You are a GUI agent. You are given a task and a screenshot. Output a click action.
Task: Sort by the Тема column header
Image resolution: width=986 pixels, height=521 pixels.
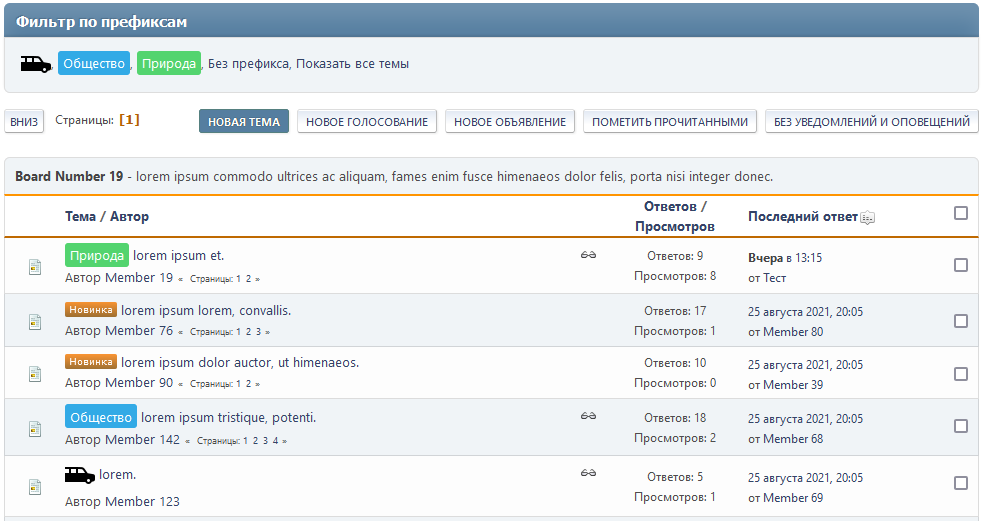coord(80,217)
